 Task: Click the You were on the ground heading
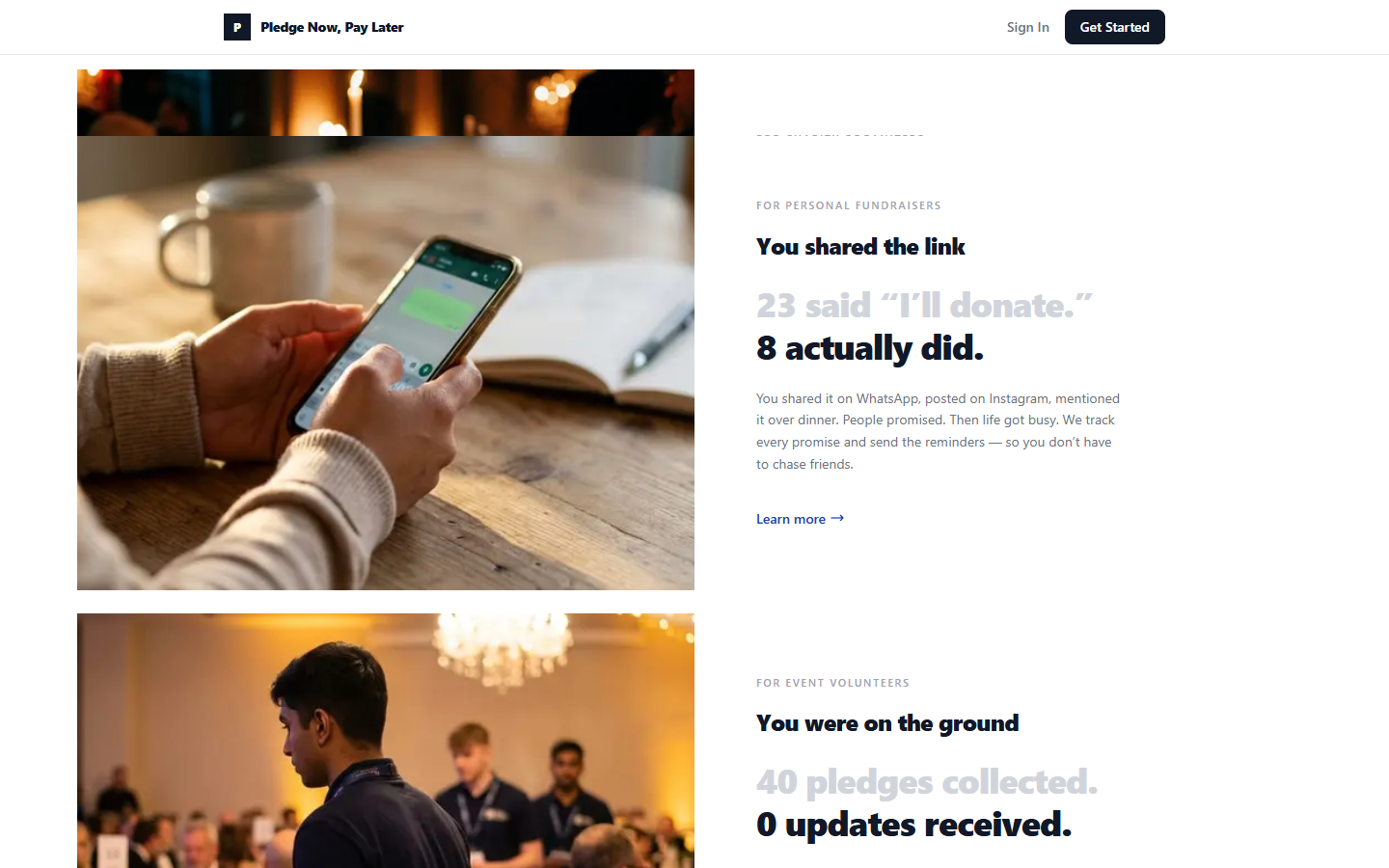click(887, 723)
